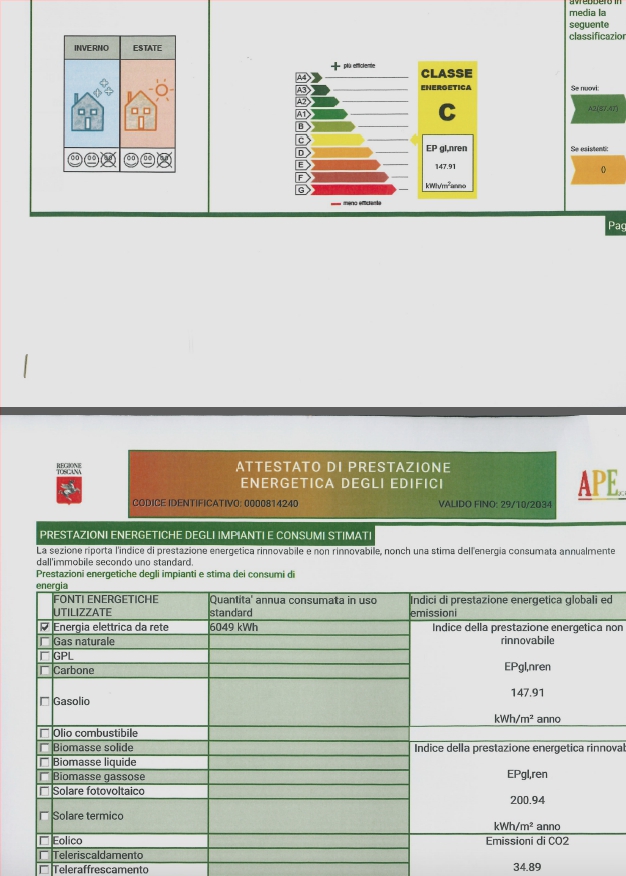This screenshot has height=876, width=626.
Task: Click 'Emissioni di CO2' label
Action: coord(527,841)
